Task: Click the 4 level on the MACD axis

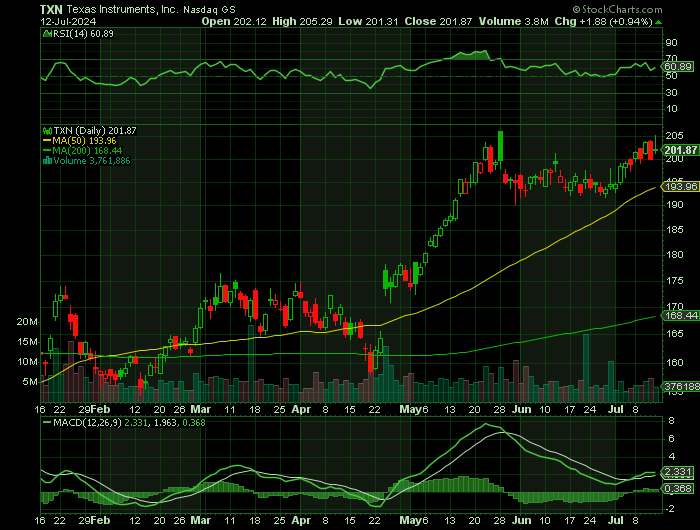Action: coord(671,456)
